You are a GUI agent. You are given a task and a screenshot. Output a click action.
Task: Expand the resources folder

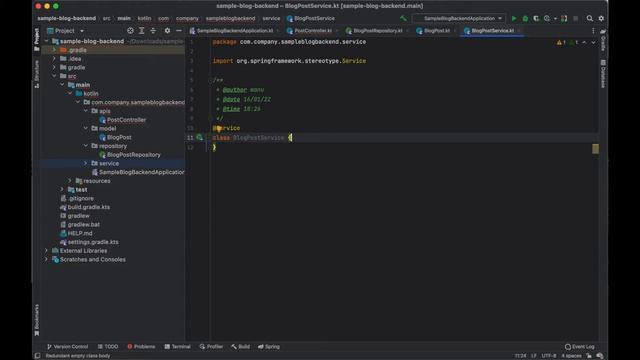[x=70, y=181]
